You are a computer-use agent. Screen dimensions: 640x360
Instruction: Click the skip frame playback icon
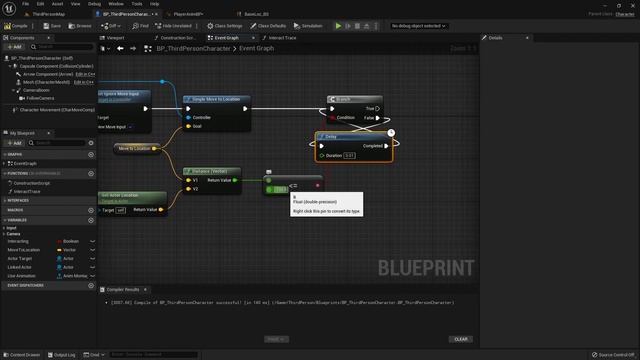348,26
